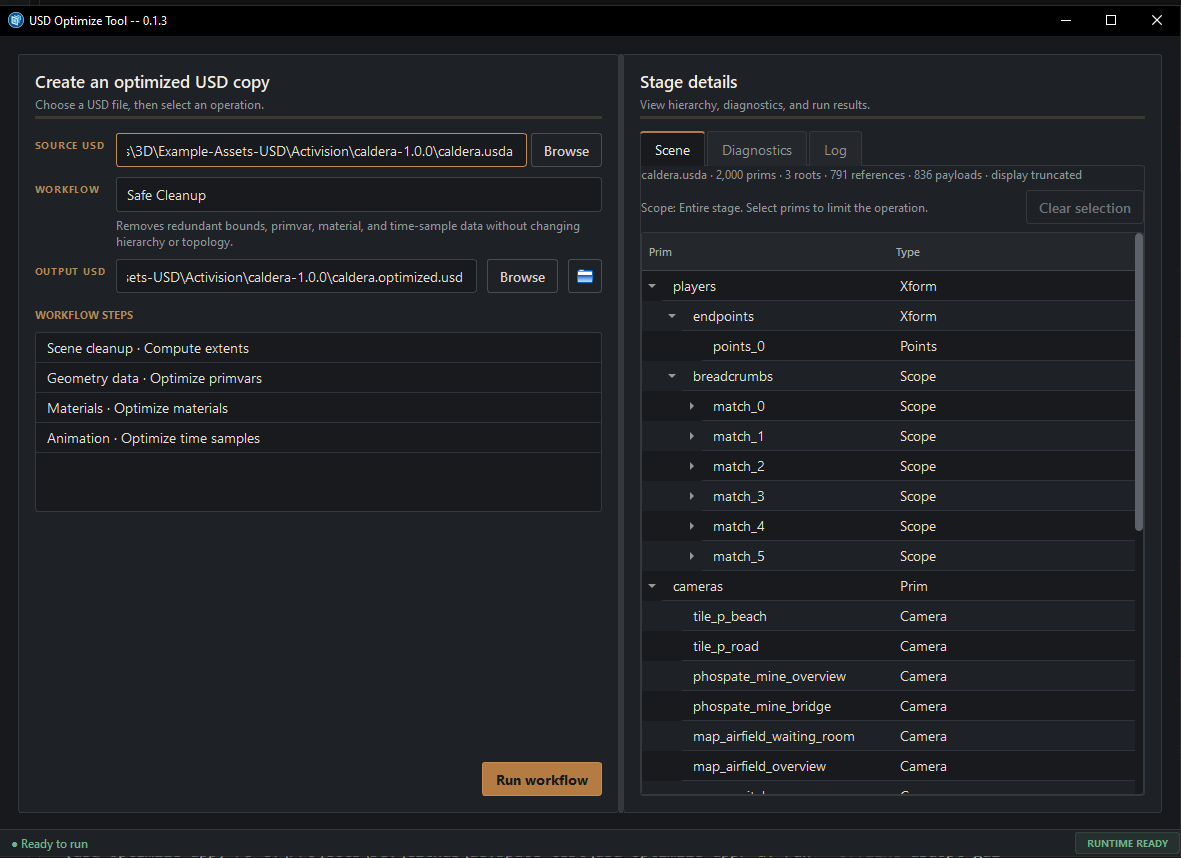The image size is (1181, 858).
Task: Maximize the USD Optimize Tool window
Action: [x=1111, y=20]
